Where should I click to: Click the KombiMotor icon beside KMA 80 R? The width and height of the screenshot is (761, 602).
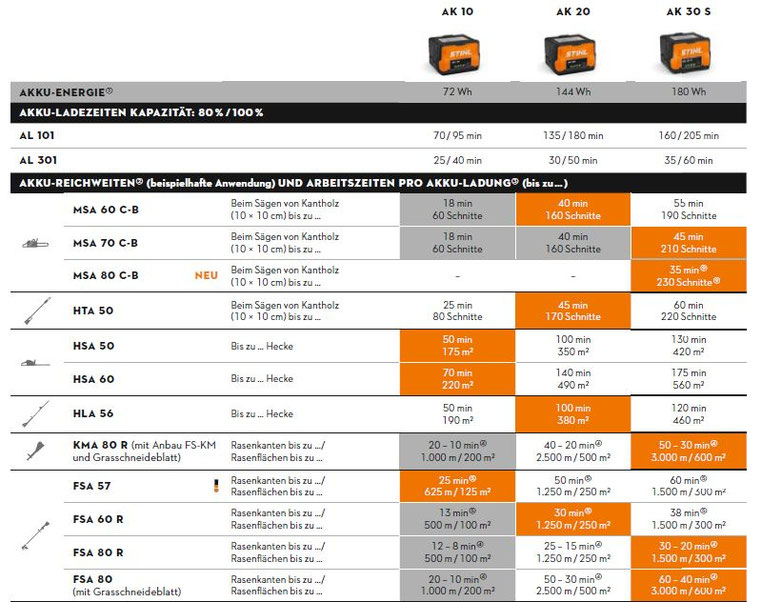(36, 451)
